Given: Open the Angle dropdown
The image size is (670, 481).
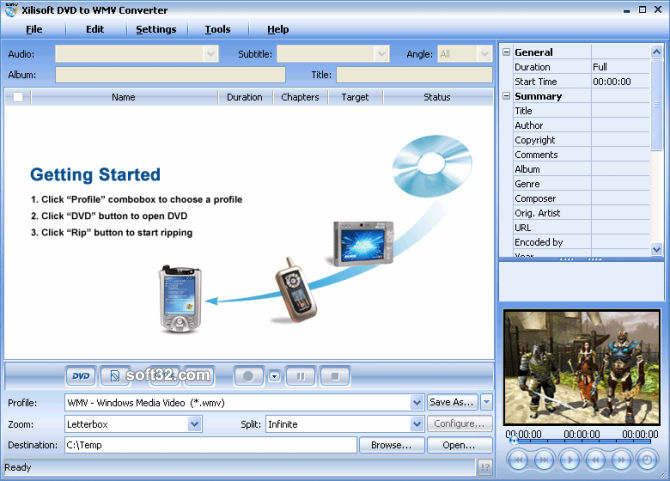Looking at the screenshot, I should [485, 54].
